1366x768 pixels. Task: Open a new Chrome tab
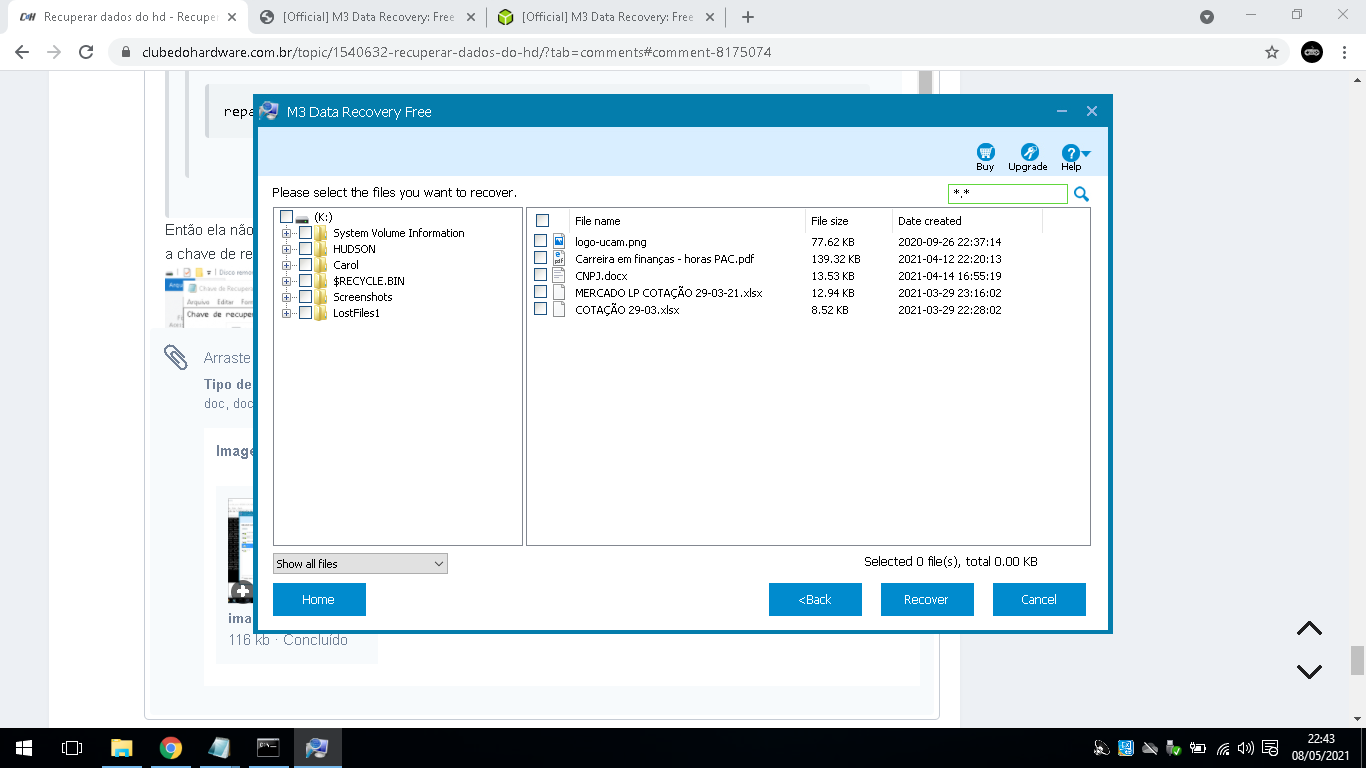(x=748, y=17)
